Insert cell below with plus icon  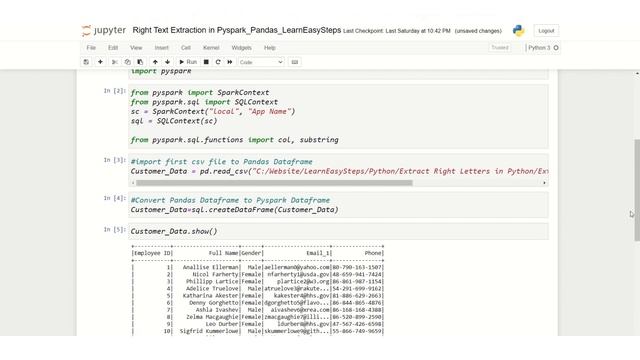point(100,62)
